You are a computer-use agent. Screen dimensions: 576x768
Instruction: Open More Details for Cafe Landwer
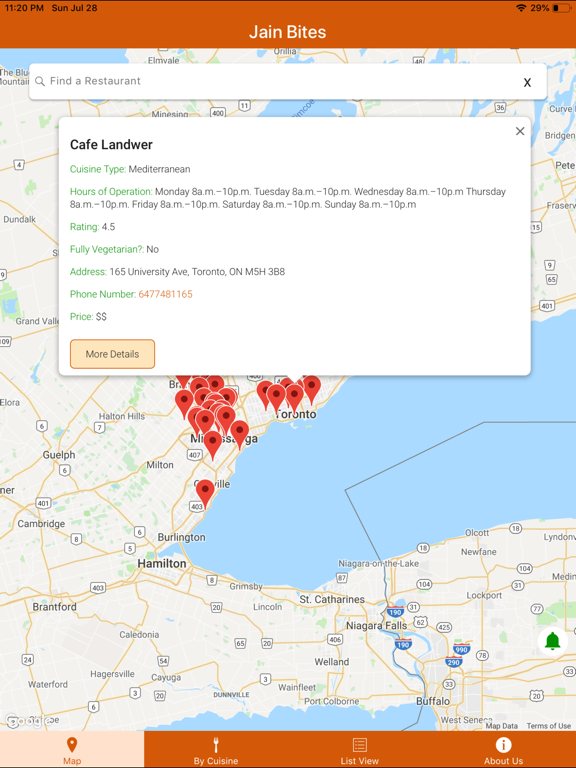tap(112, 354)
